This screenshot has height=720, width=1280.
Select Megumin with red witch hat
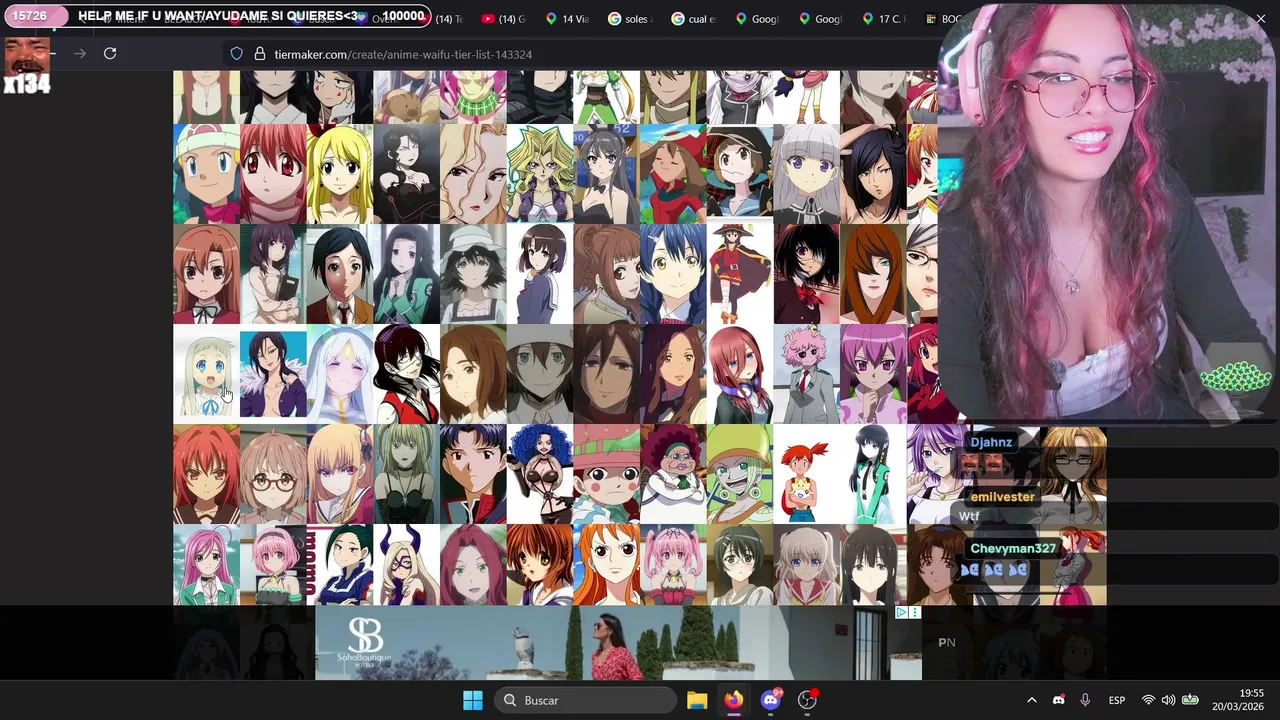coord(739,274)
